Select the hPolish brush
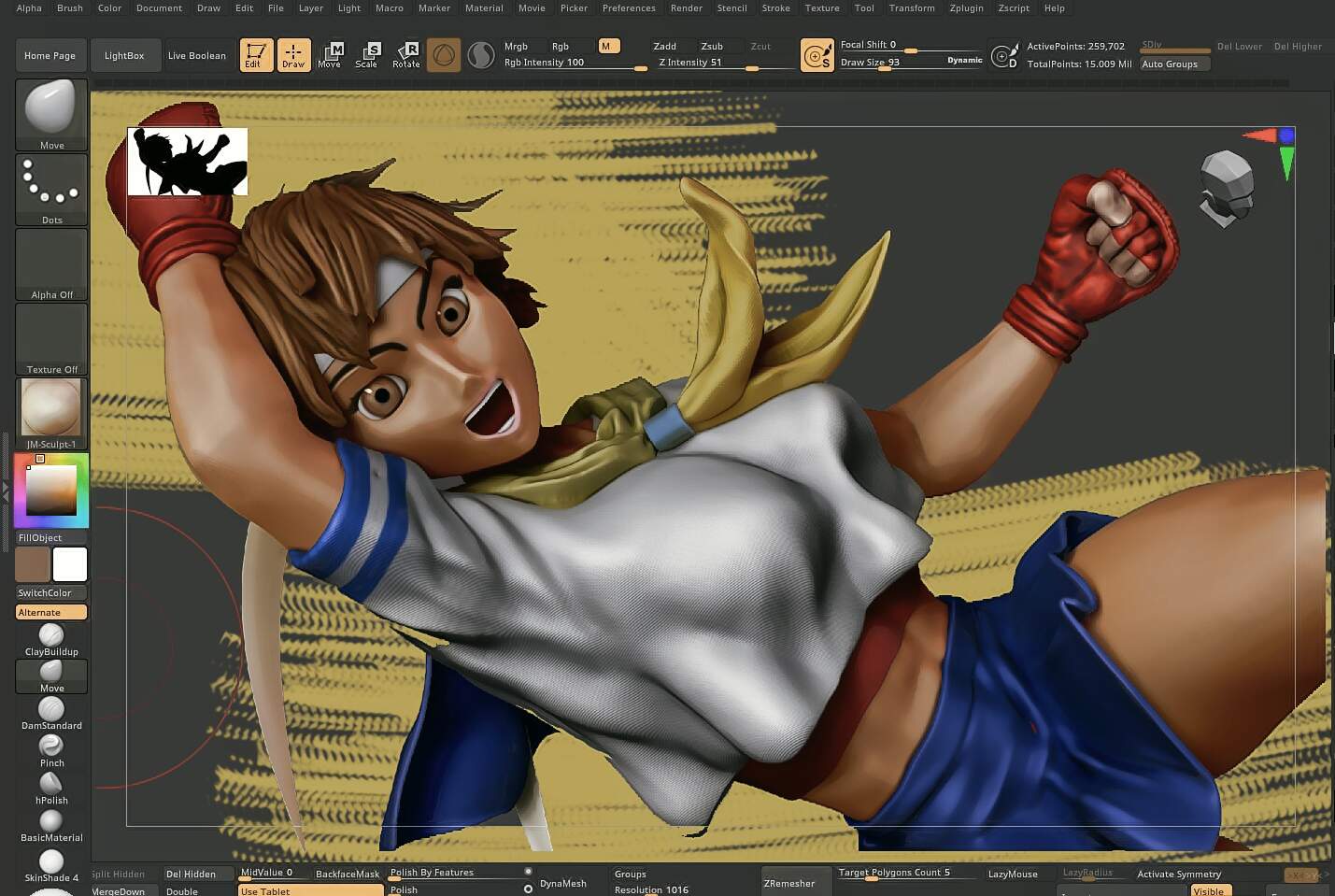The height and width of the screenshot is (896, 1335). [51, 789]
